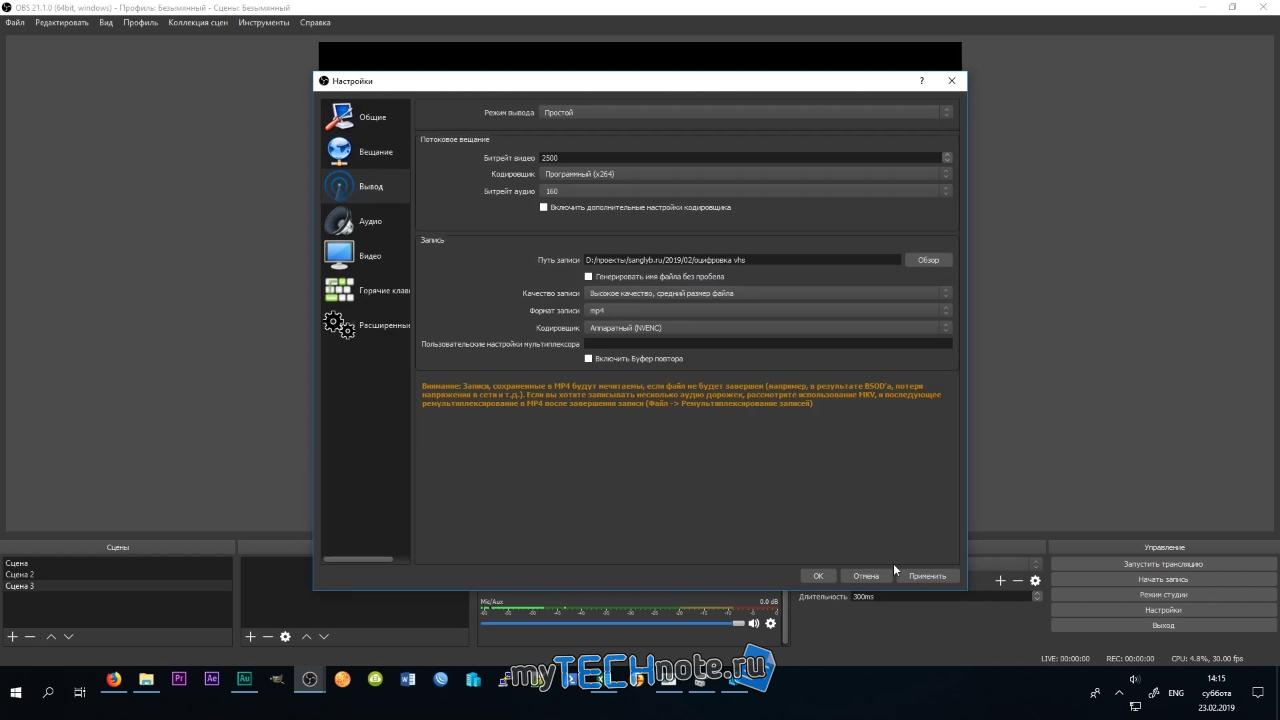The width and height of the screenshot is (1280, 720).
Task: Add a transition with plus icon
Action: click(1000, 581)
